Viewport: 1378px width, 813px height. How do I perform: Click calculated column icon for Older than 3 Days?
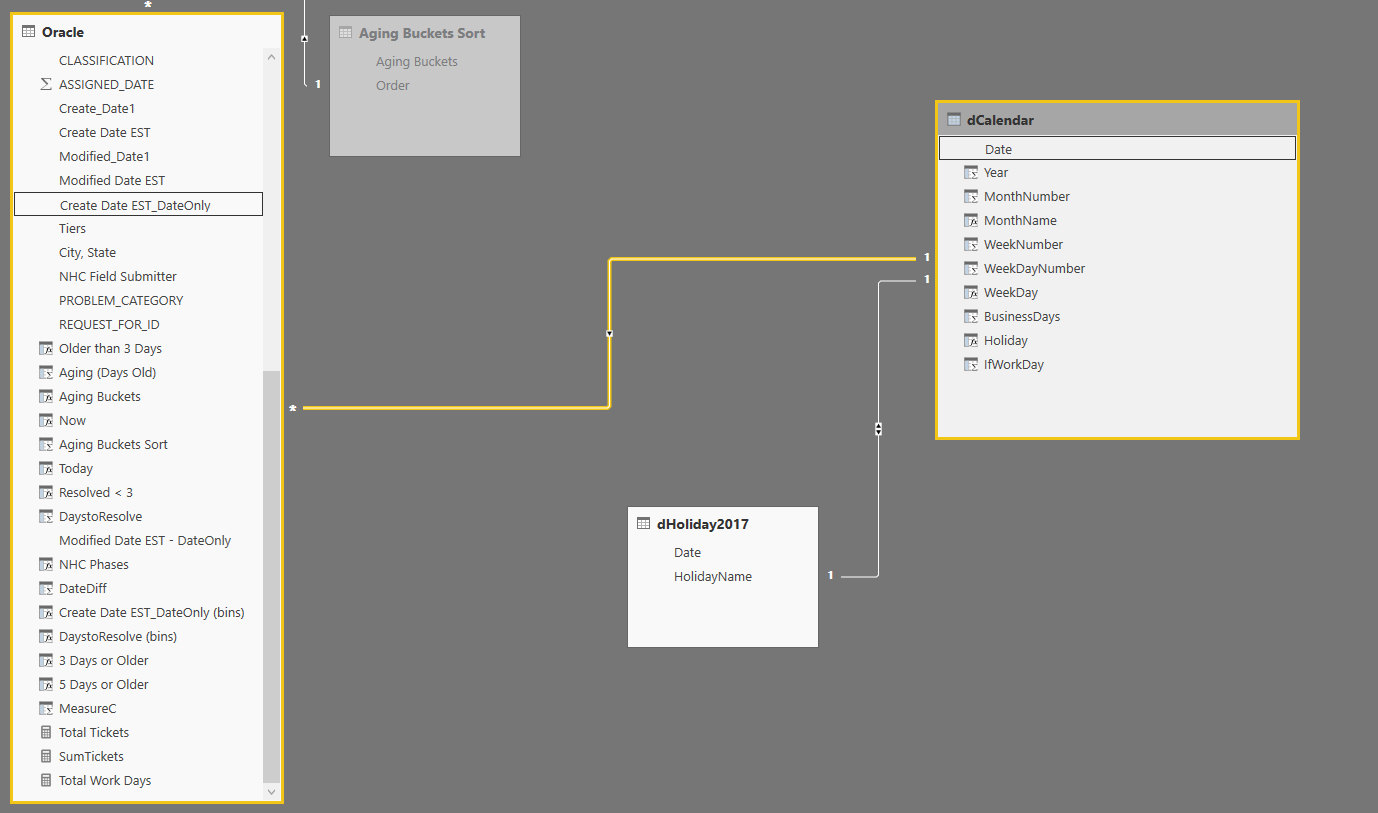pos(45,349)
